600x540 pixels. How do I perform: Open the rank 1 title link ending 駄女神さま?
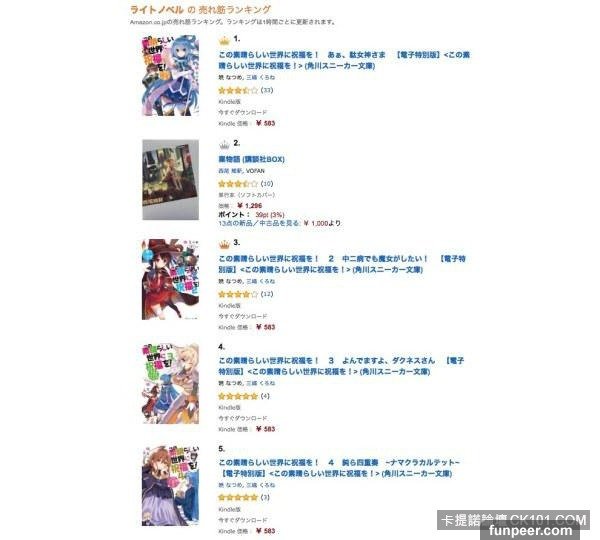coord(344,60)
